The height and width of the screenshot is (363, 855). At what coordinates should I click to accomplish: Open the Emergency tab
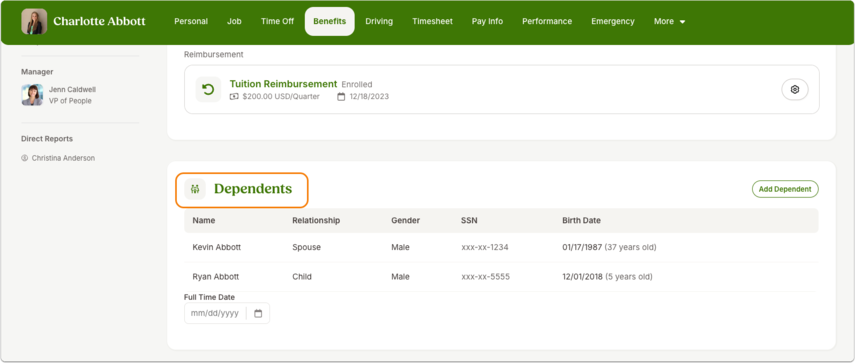click(613, 21)
